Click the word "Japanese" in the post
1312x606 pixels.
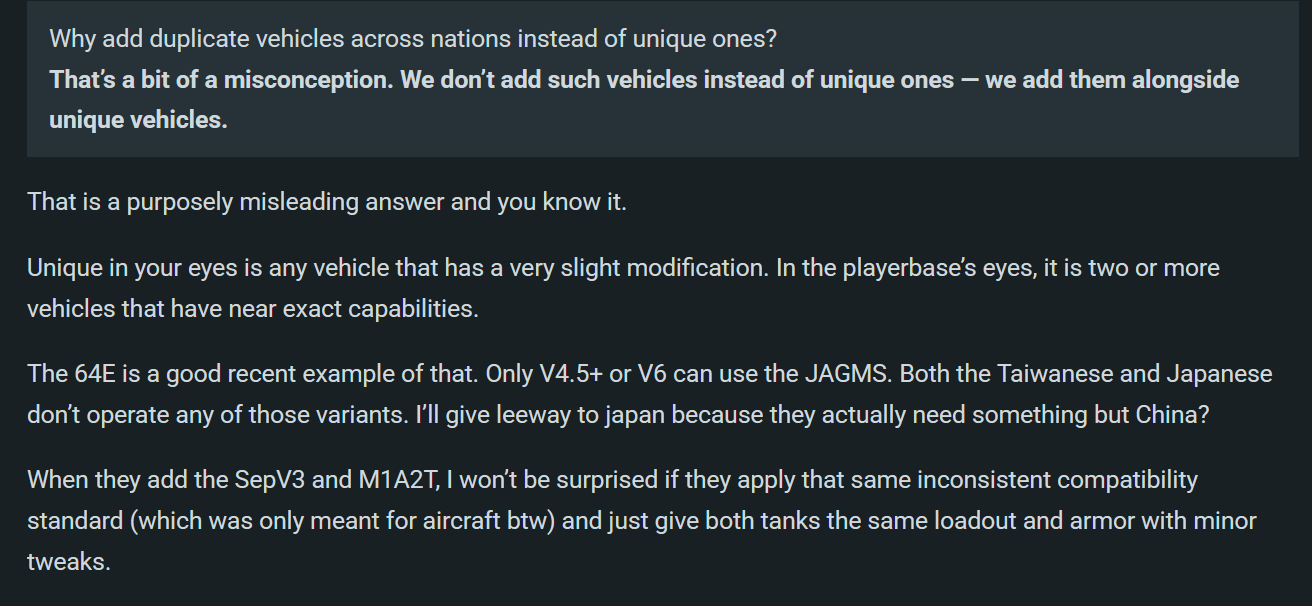[1220, 375]
